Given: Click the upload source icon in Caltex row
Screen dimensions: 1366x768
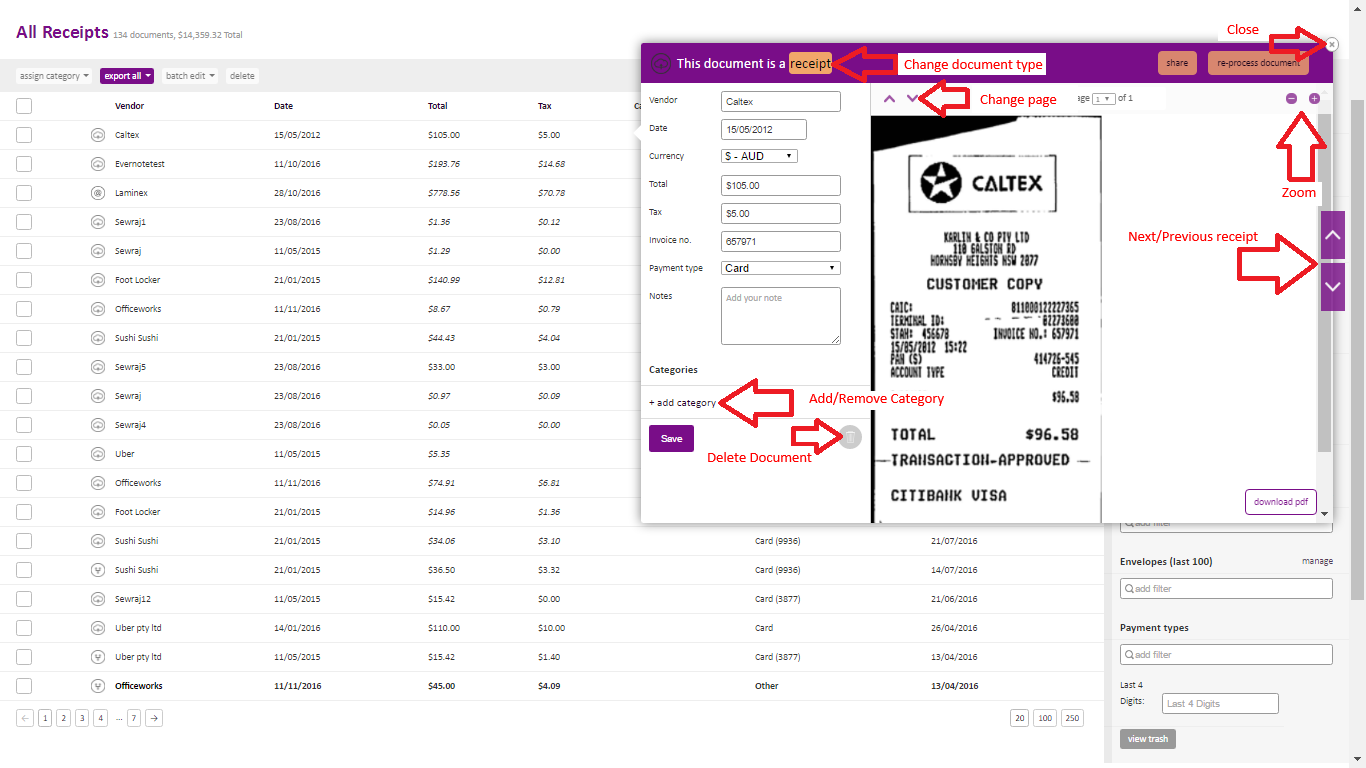Looking at the screenshot, I should 98,135.
